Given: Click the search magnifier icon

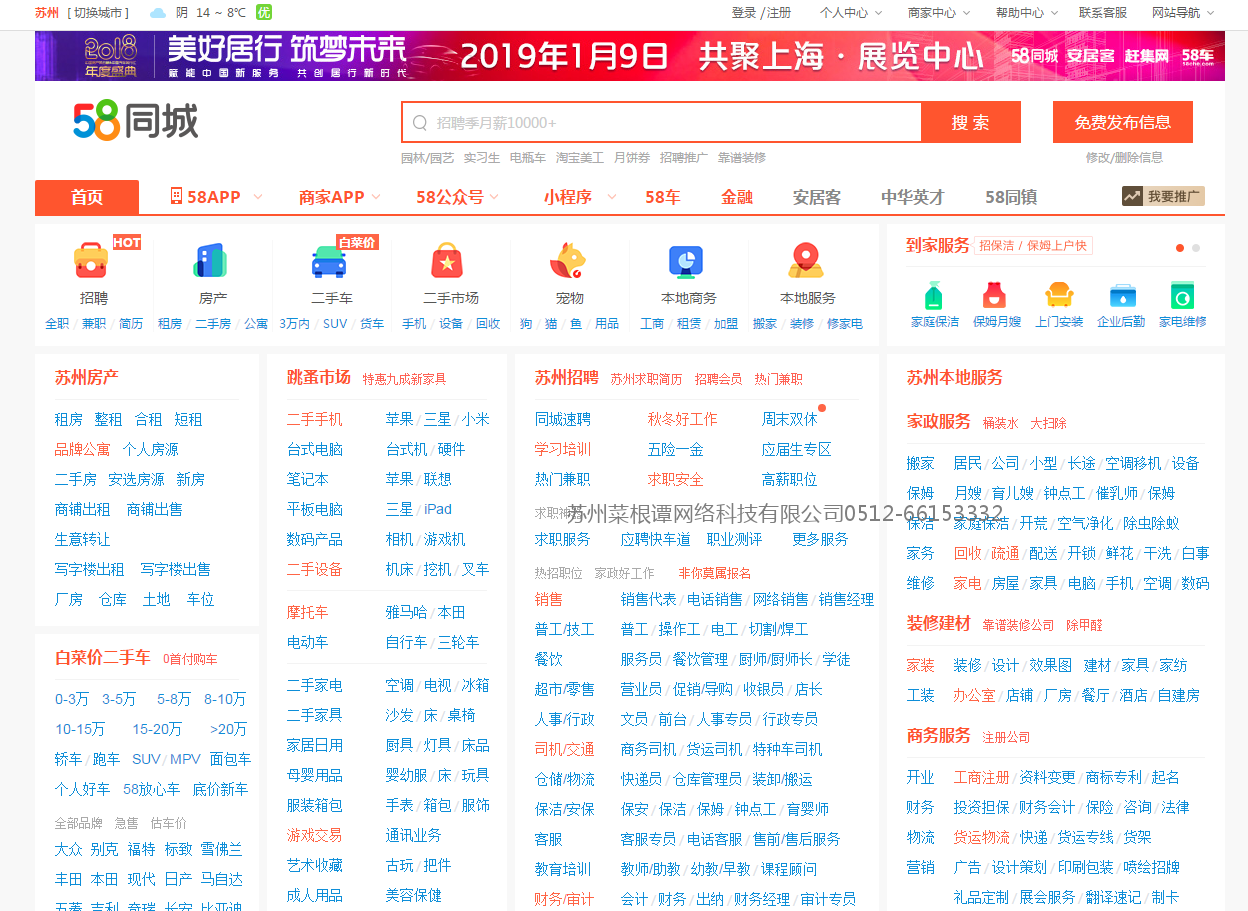Looking at the screenshot, I should [x=419, y=123].
